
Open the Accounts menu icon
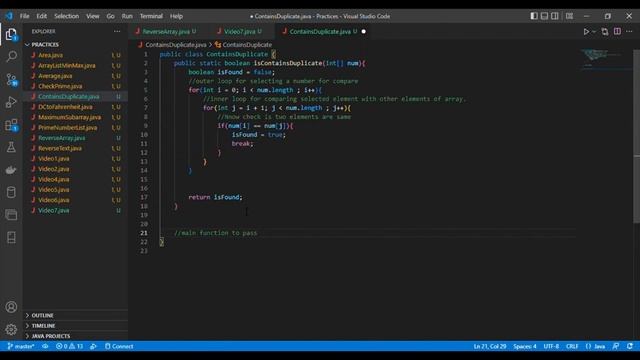click(x=11, y=307)
